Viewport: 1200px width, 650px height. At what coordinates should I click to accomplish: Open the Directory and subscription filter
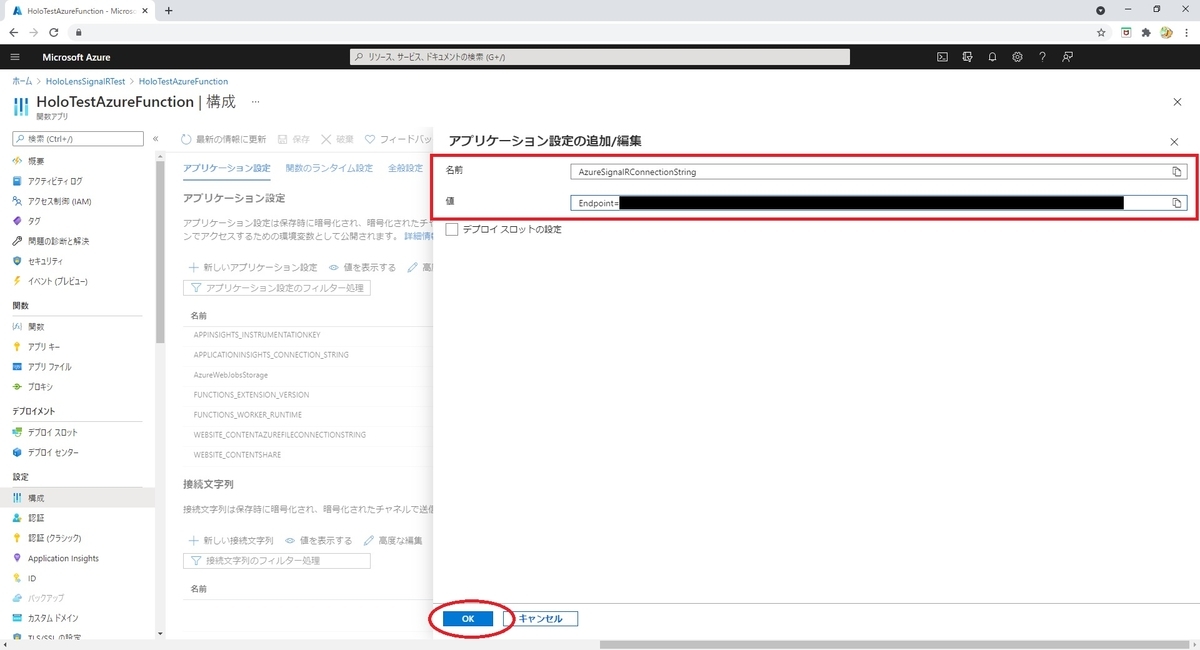point(967,57)
